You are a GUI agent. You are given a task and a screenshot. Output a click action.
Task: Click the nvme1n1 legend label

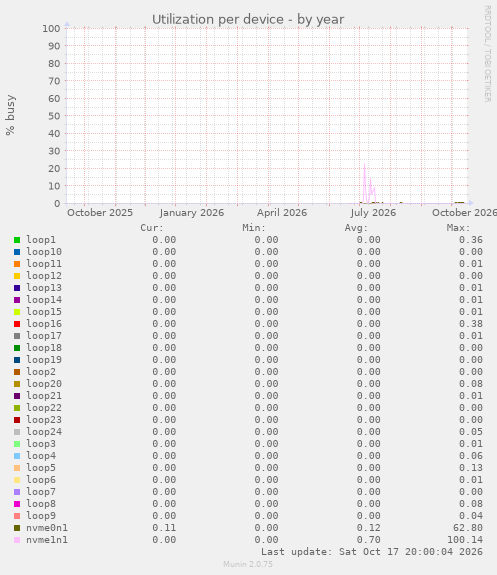point(47,540)
